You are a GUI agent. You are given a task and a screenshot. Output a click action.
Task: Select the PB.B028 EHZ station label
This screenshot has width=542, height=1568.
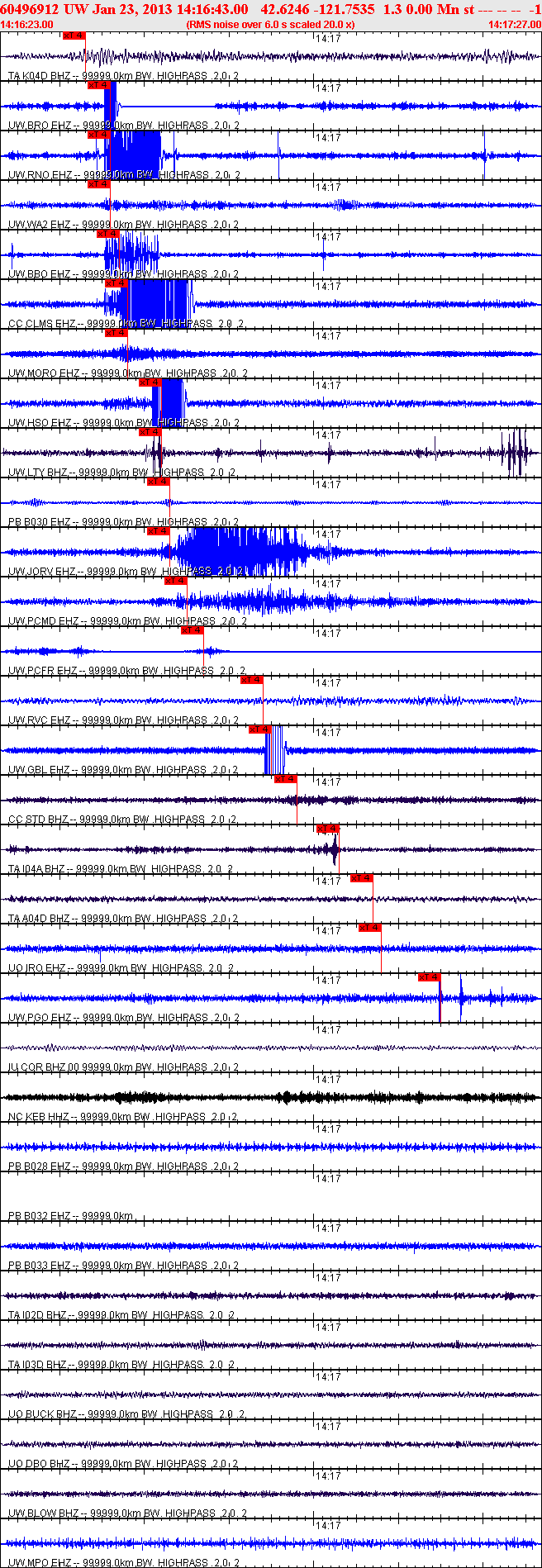[x=39, y=1166]
